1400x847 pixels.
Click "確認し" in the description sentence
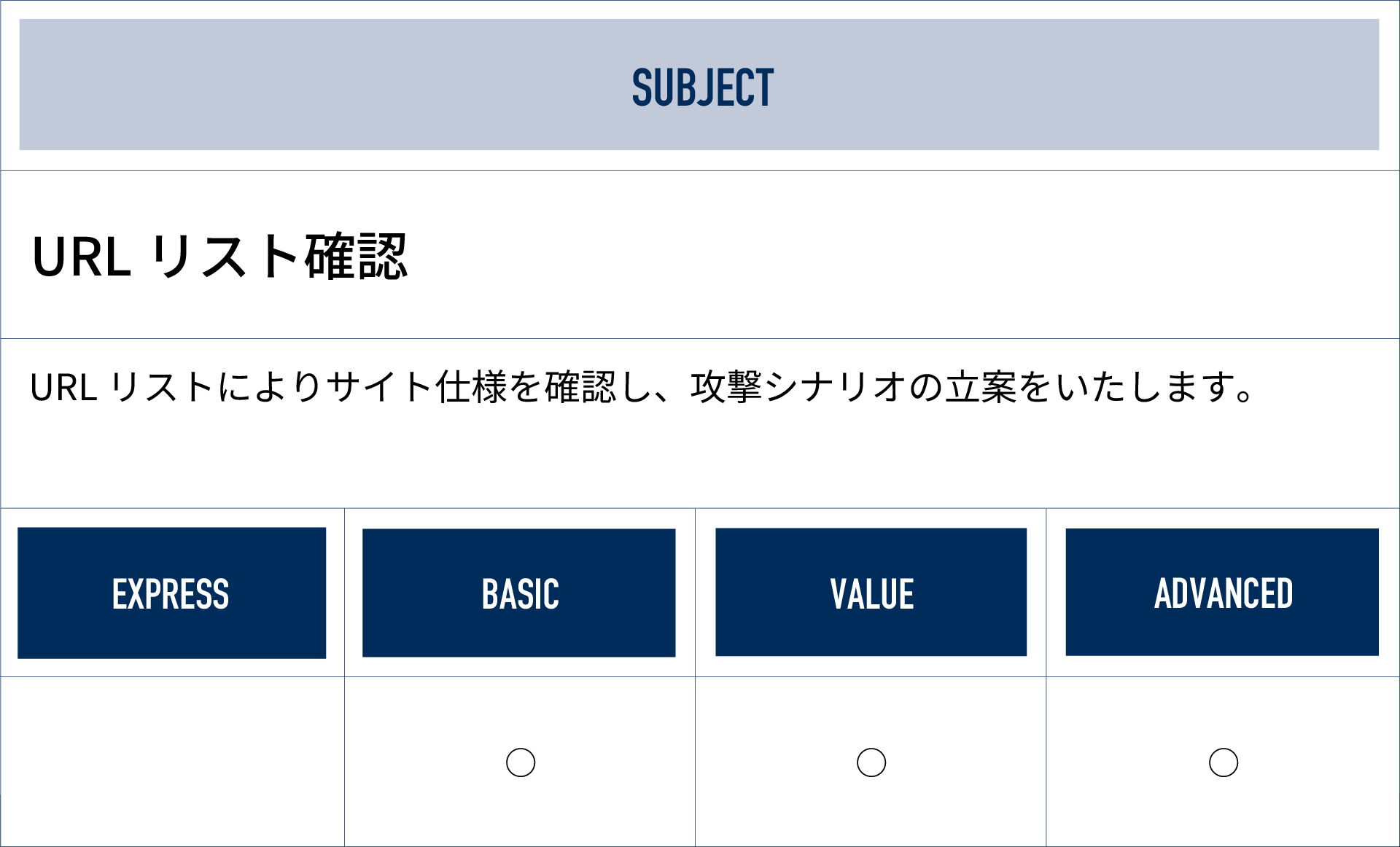(x=598, y=387)
